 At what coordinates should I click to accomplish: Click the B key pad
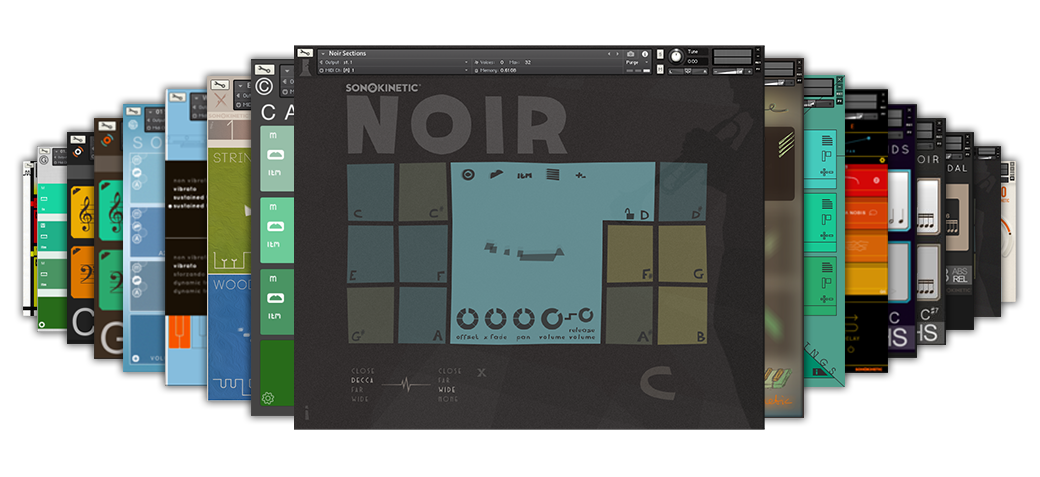click(682, 315)
